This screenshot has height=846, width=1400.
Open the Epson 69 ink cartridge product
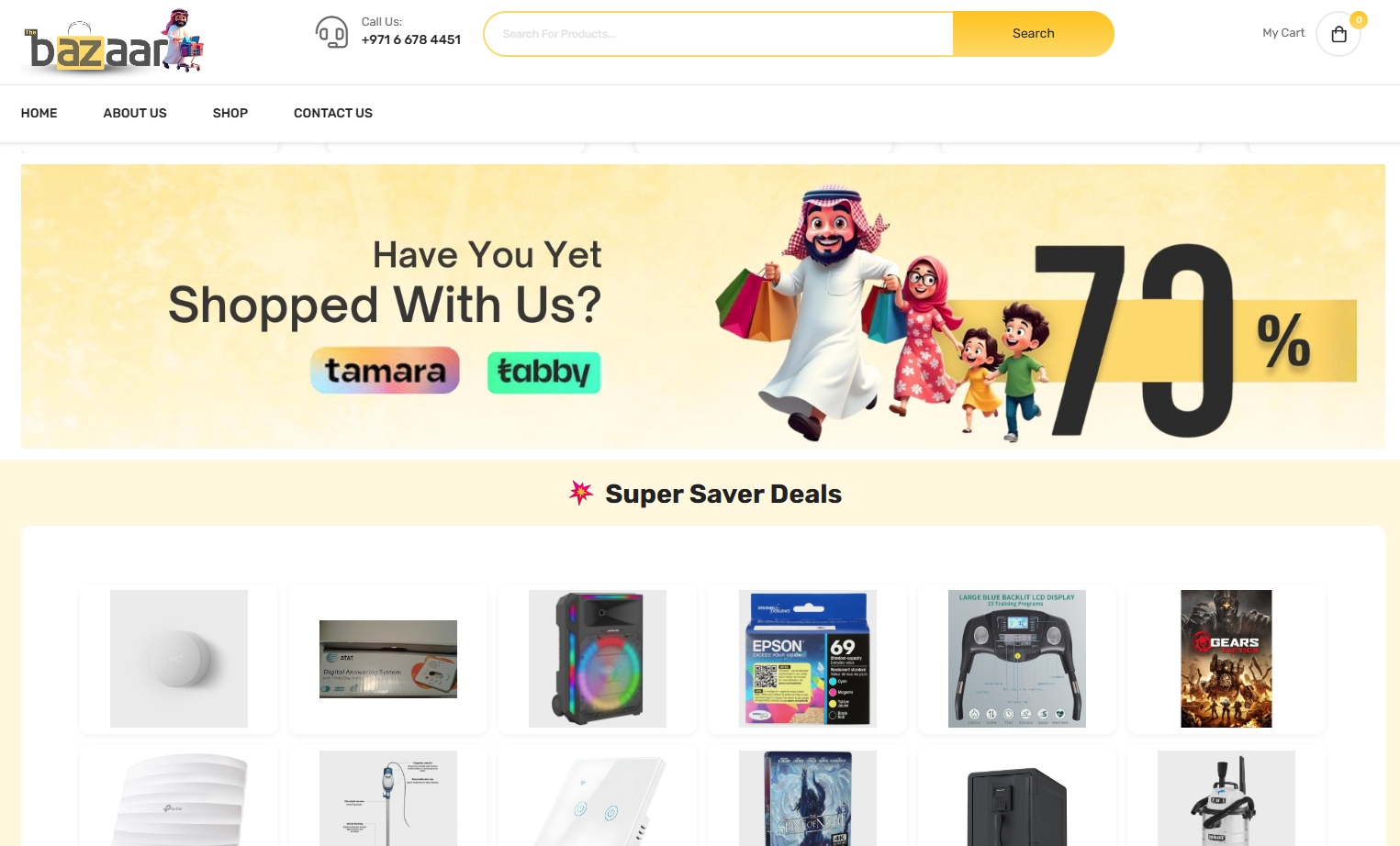coord(808,659)
